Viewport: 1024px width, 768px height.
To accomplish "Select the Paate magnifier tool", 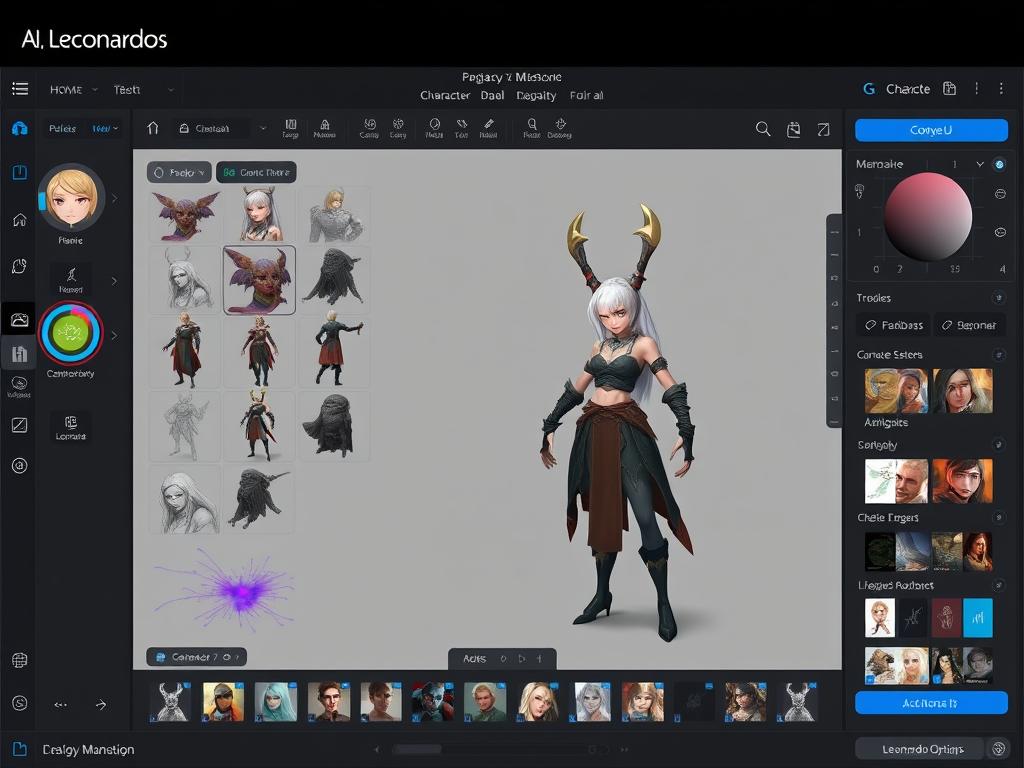I will [532, 128].
